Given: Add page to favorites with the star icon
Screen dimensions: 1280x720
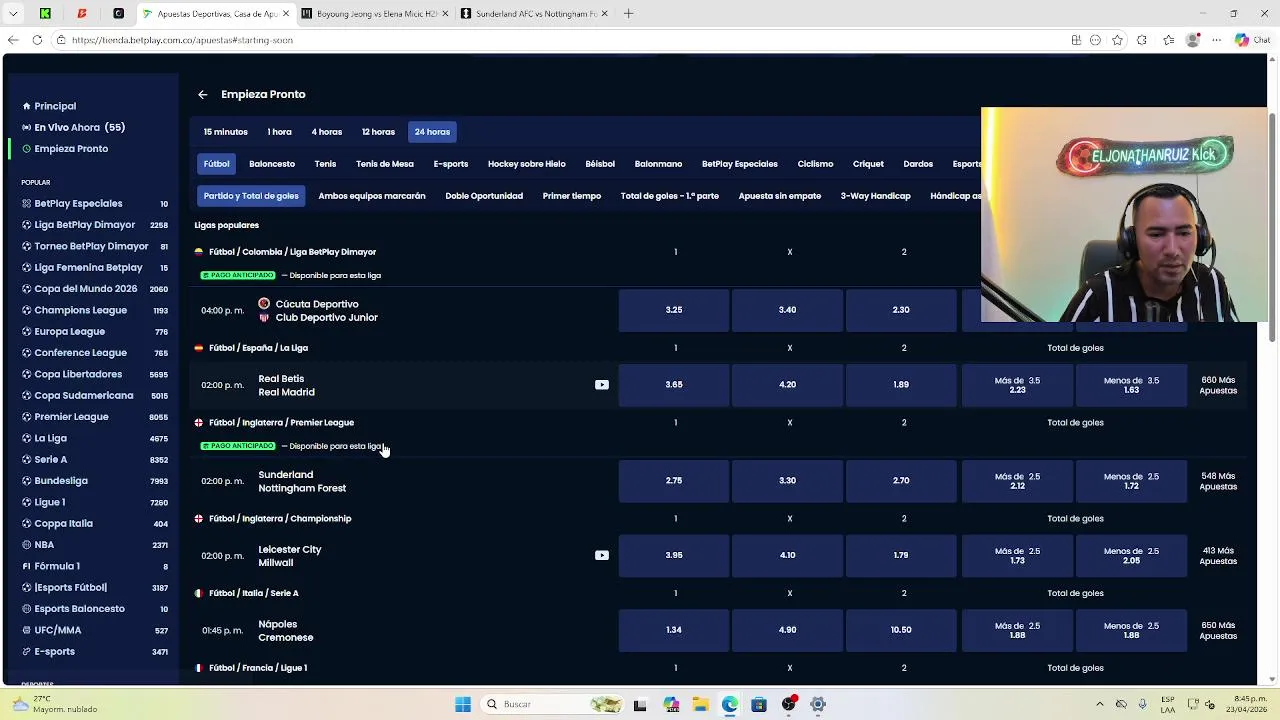Looking at the screenshot, I should tap(1117, 40).
